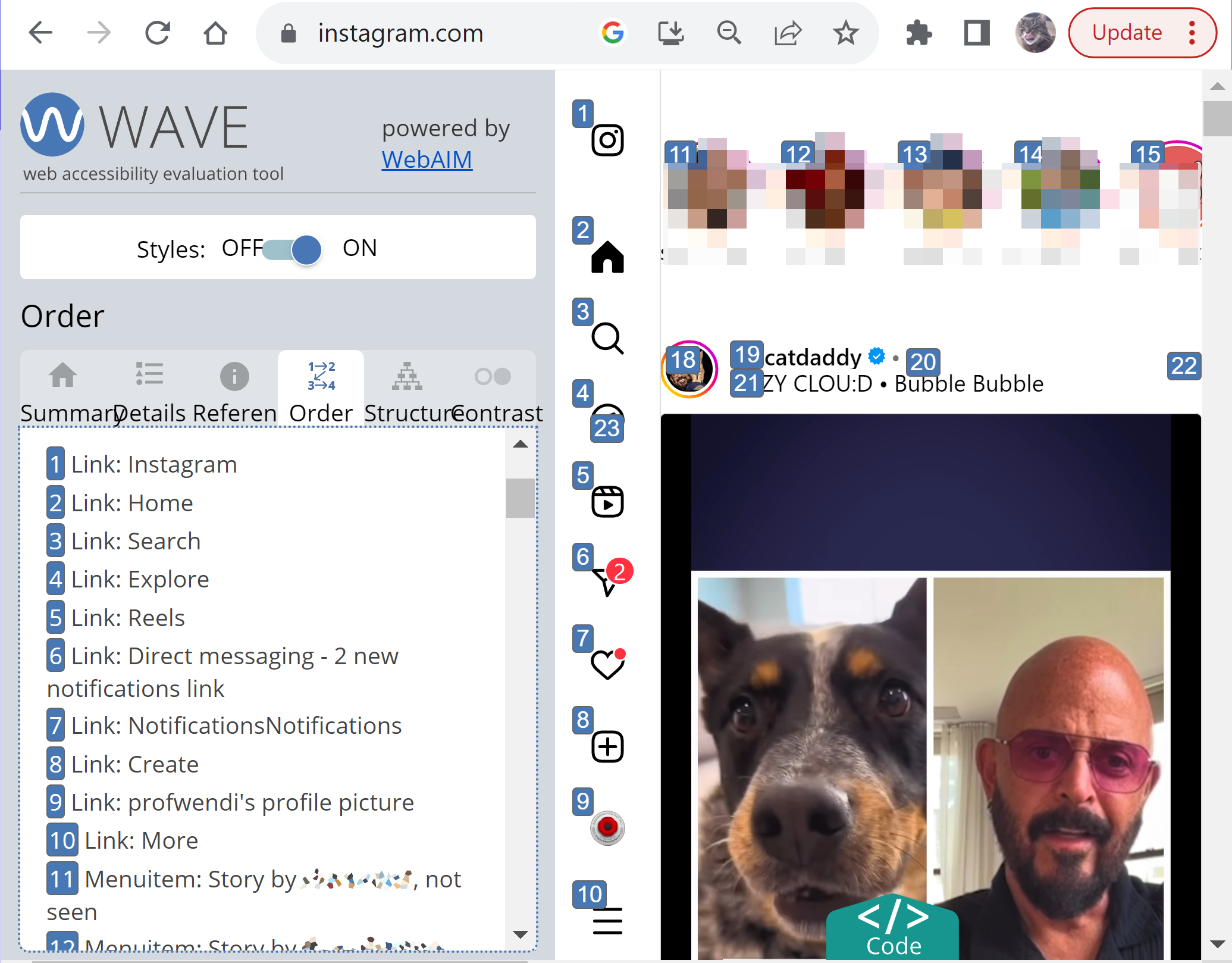Toggle the WAVE Styles switch
1232x963 pixels.
pyautogui.click(x=293, y=249)
